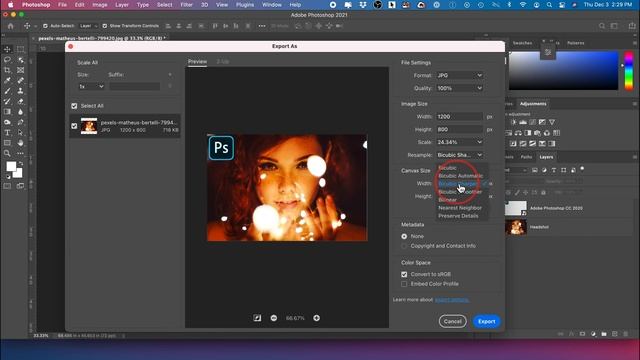Select the Crop tool

[x=7, y=70]
